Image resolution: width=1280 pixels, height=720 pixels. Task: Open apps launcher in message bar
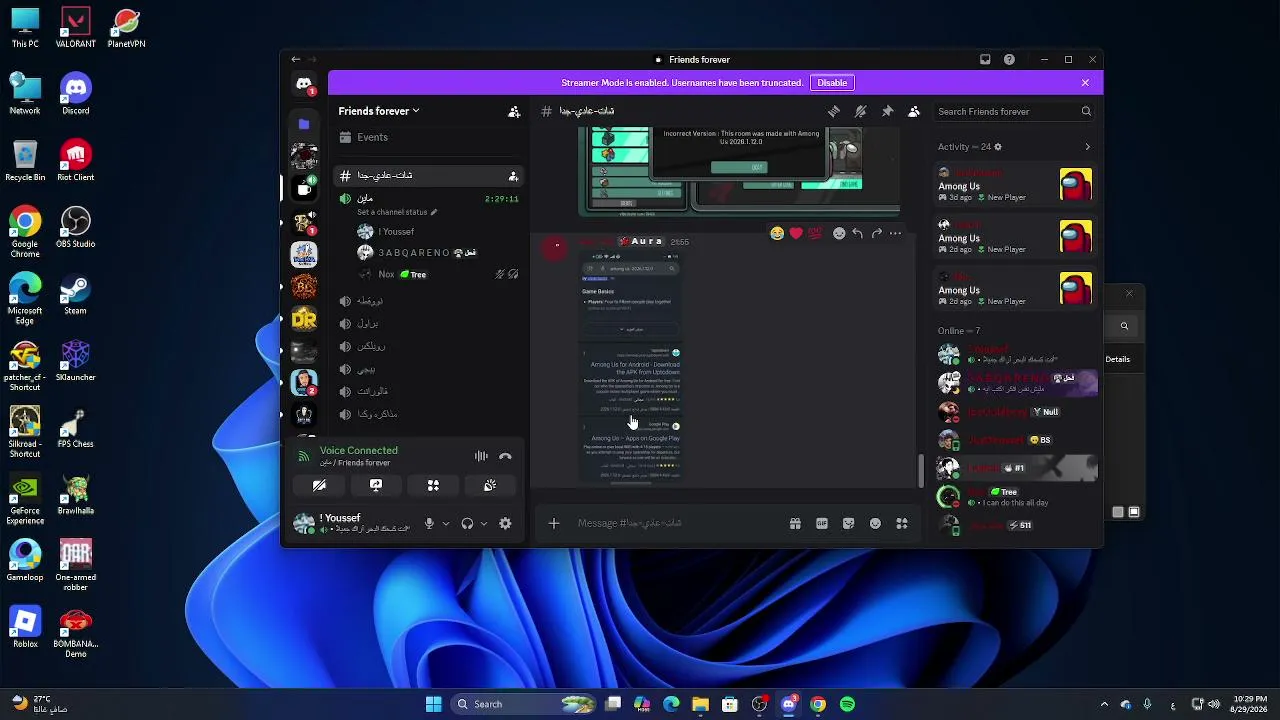[x=902, y=523]
